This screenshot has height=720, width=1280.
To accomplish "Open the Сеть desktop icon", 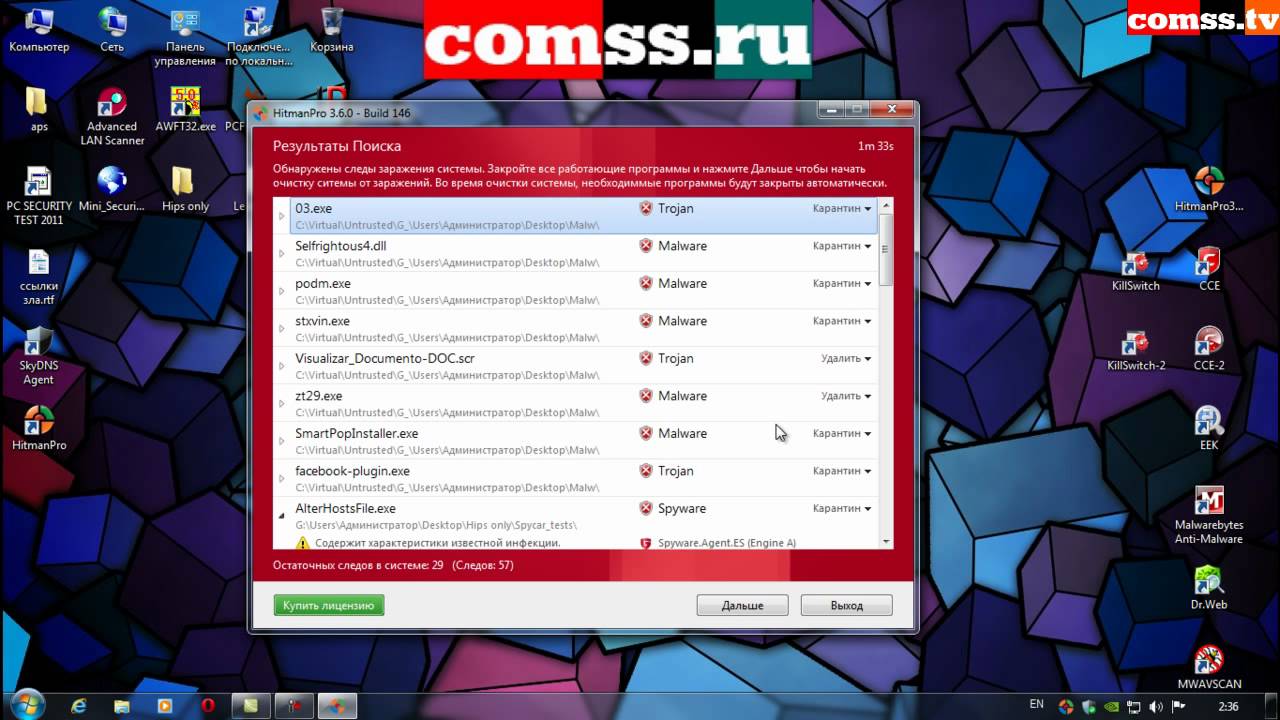I will [x=112, y=29].
